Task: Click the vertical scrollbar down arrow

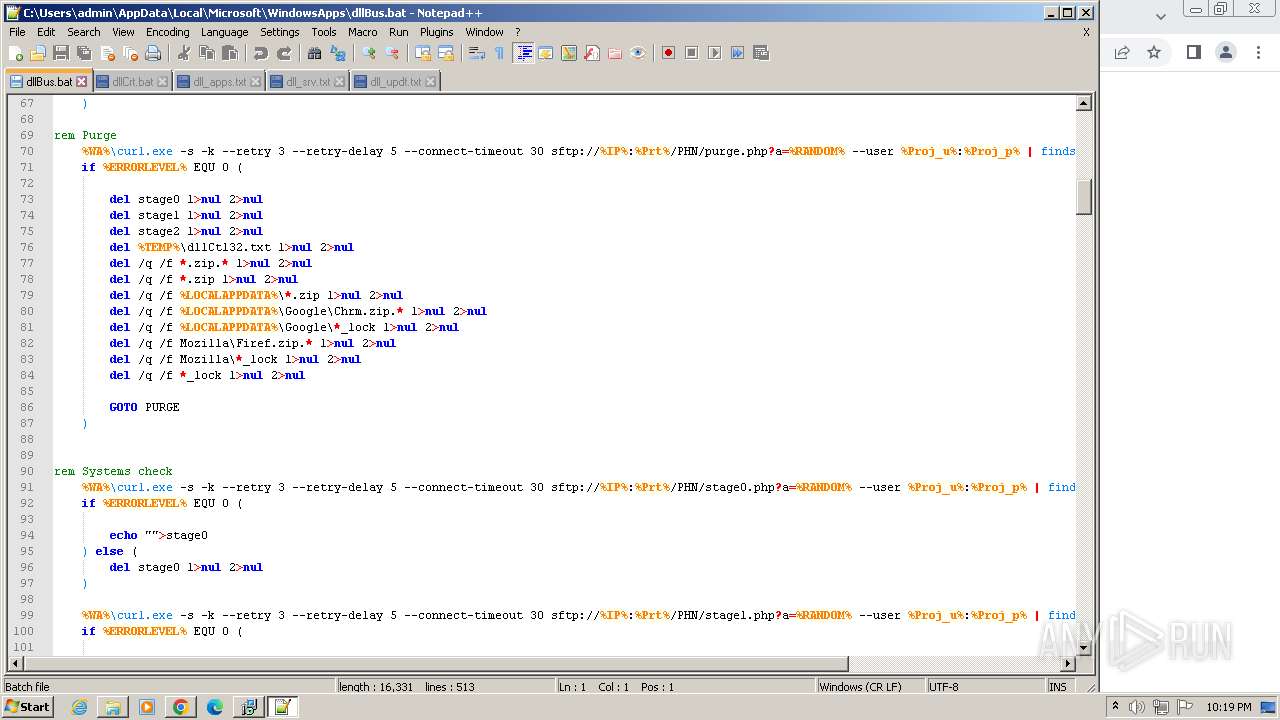Action: tap(1083, 649)
